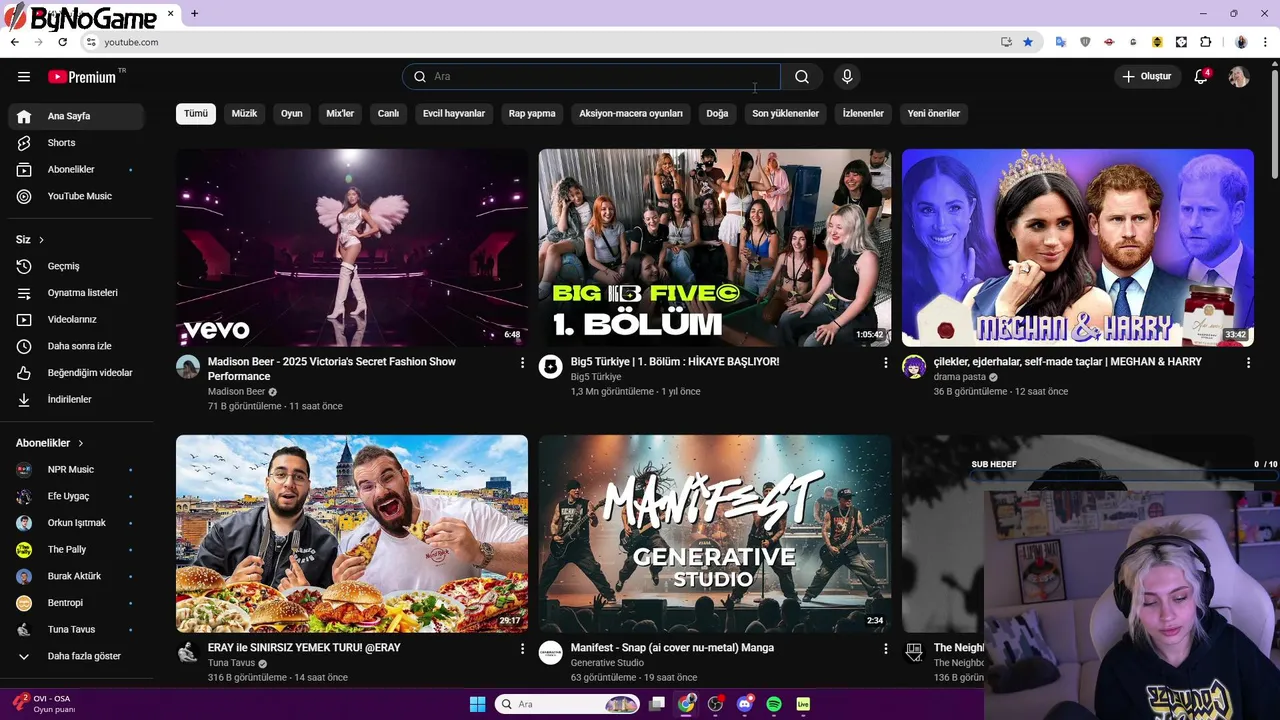Open the YouTube hamburger guide menu
This screenshot has width=1280, height=720.
(24, 77)
